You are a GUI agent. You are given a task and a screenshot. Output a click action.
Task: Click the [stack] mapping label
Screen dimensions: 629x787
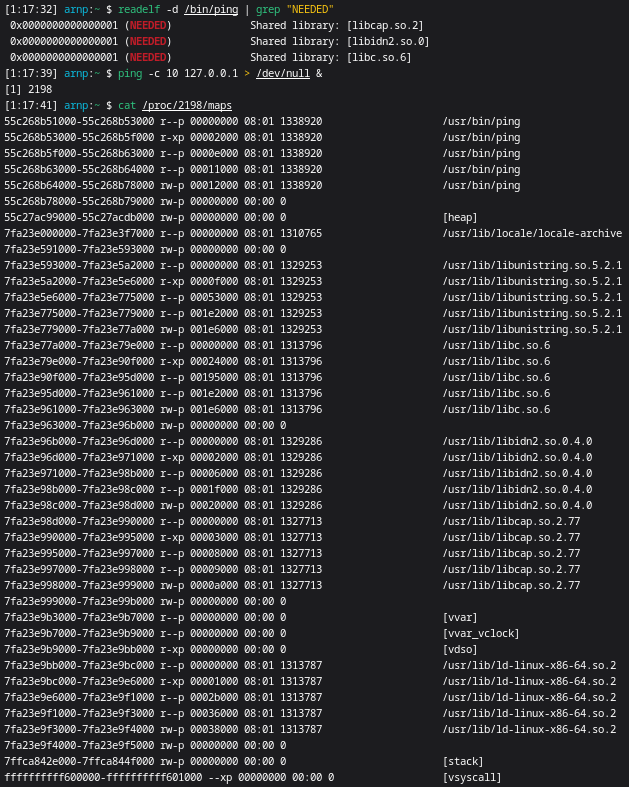pyautogui.click(x=463, y=761)
